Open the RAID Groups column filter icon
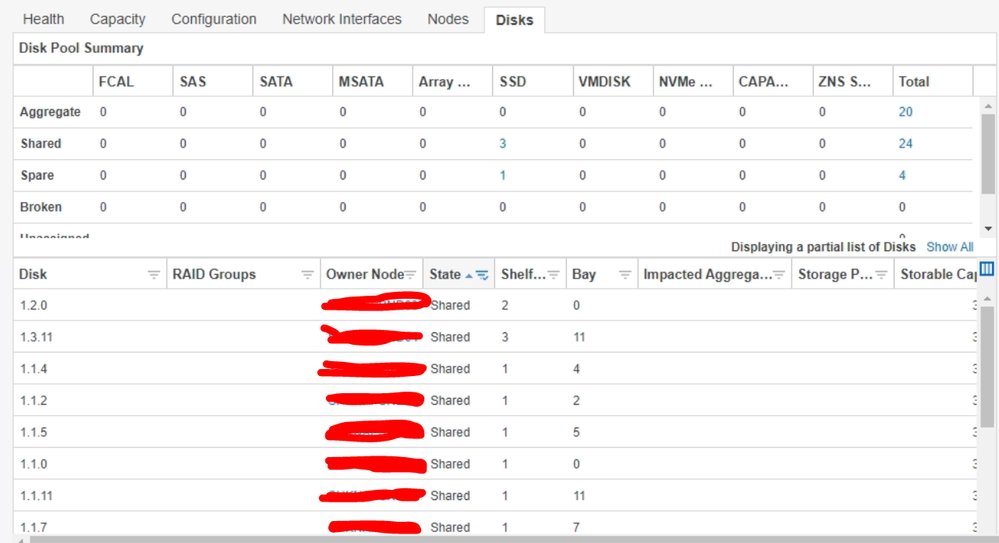The height and width of the screenshot is (543, 999). coord(307,275)
